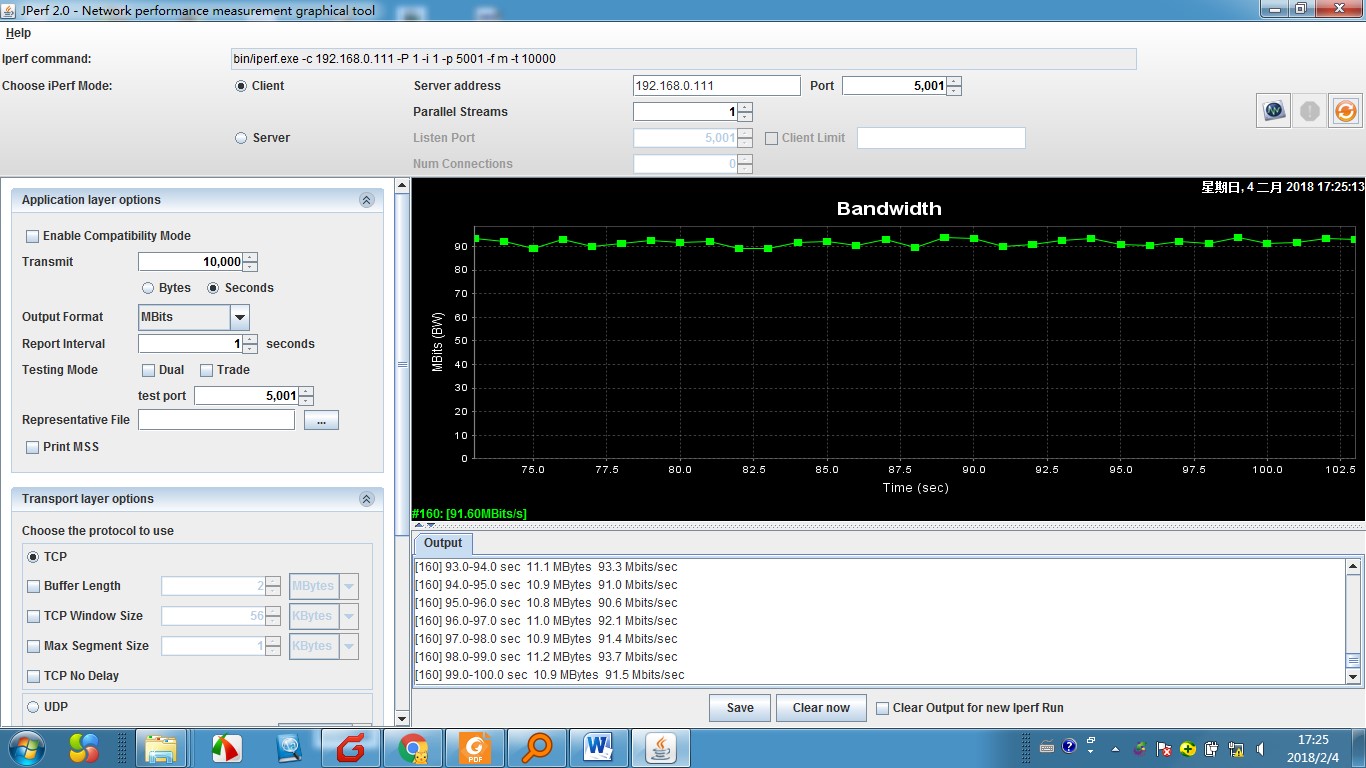Click the grayed-out Stop IPerf icon
Screen dimensions: 1366x768
[x=1309, y=111]
